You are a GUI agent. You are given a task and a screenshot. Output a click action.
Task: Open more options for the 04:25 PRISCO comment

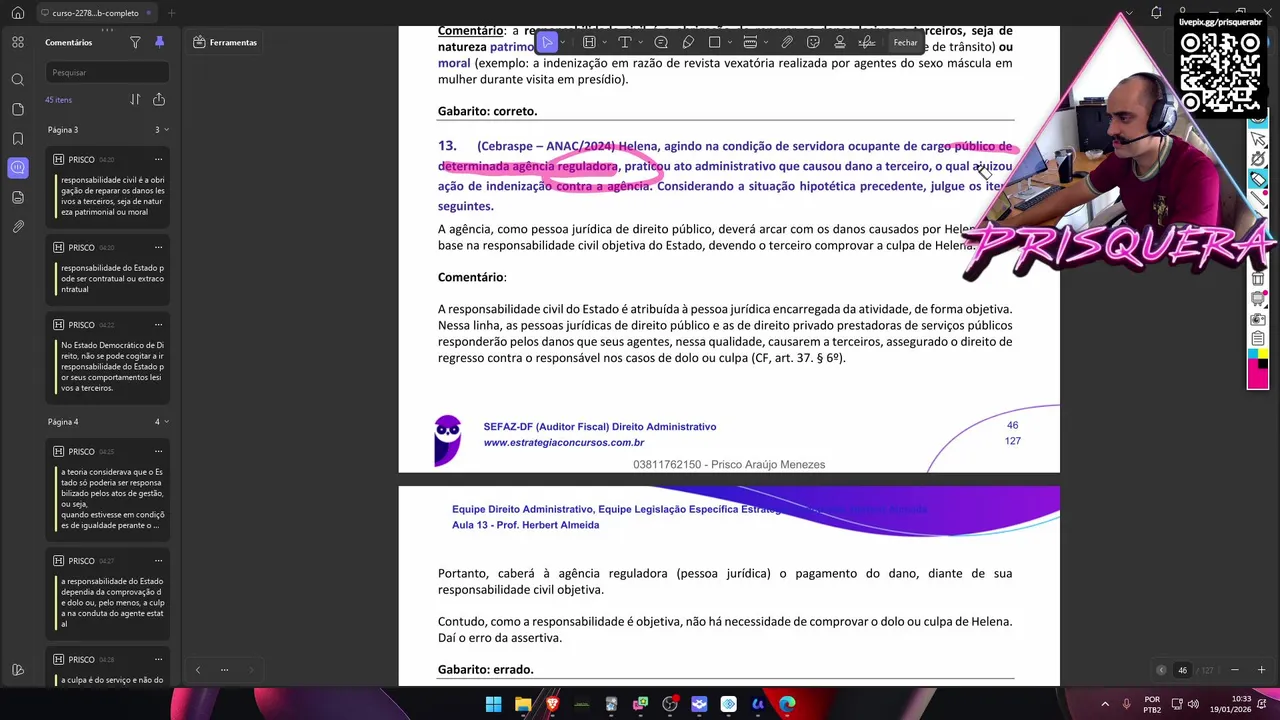158,451
